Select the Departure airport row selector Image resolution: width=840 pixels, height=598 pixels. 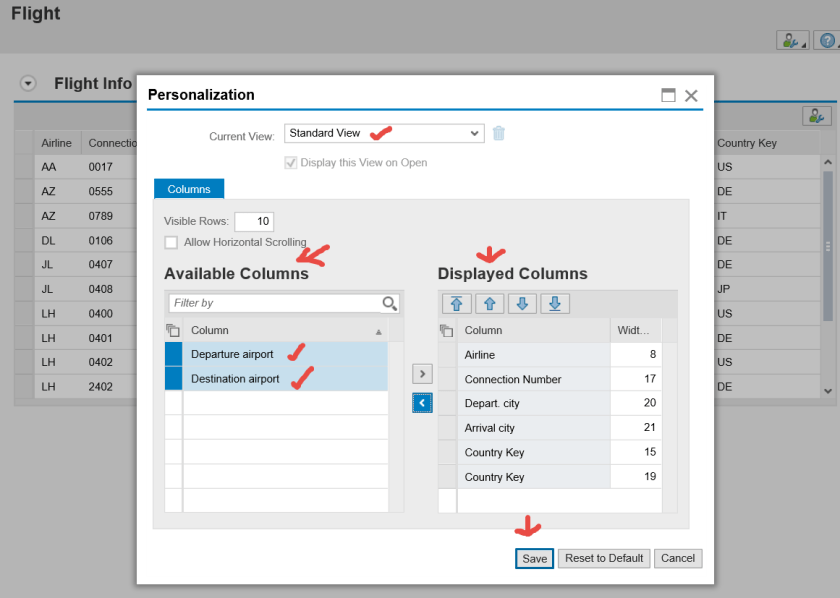173,354
